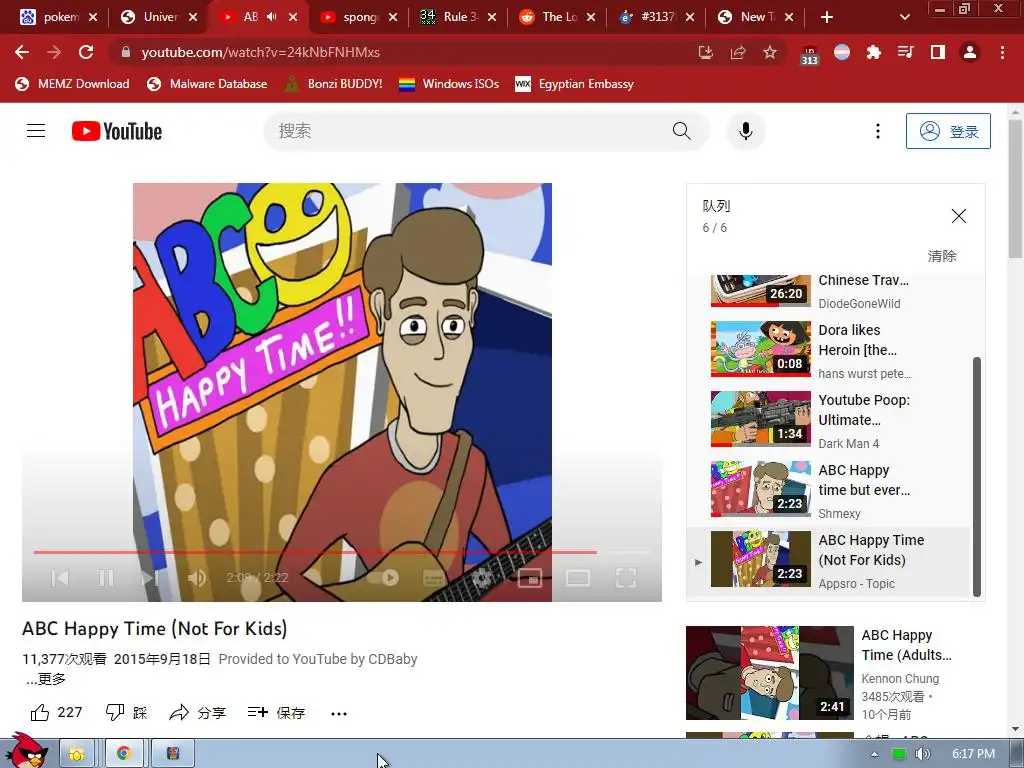Open the Windows ISOs bookmark
1024x768 pixels.
point(449,84)
